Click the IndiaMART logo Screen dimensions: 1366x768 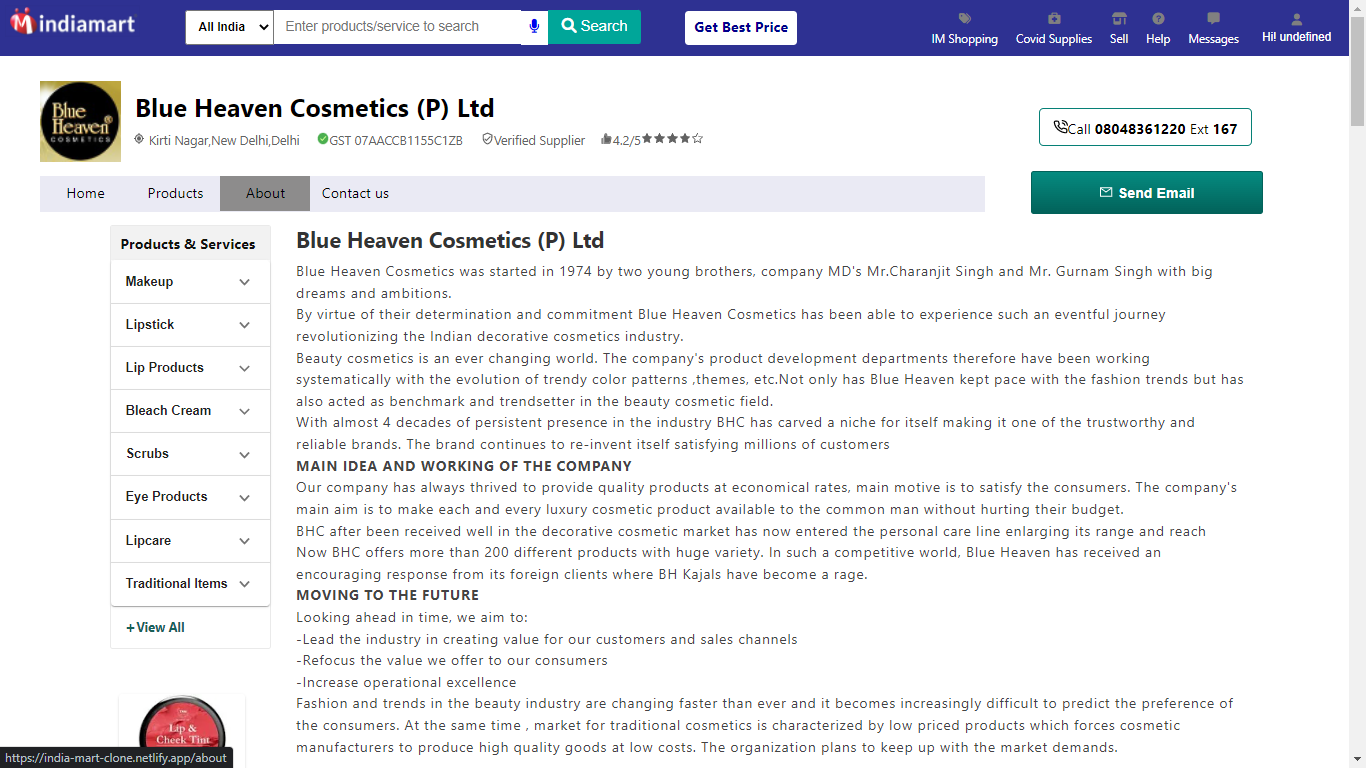tap(72, 22)
